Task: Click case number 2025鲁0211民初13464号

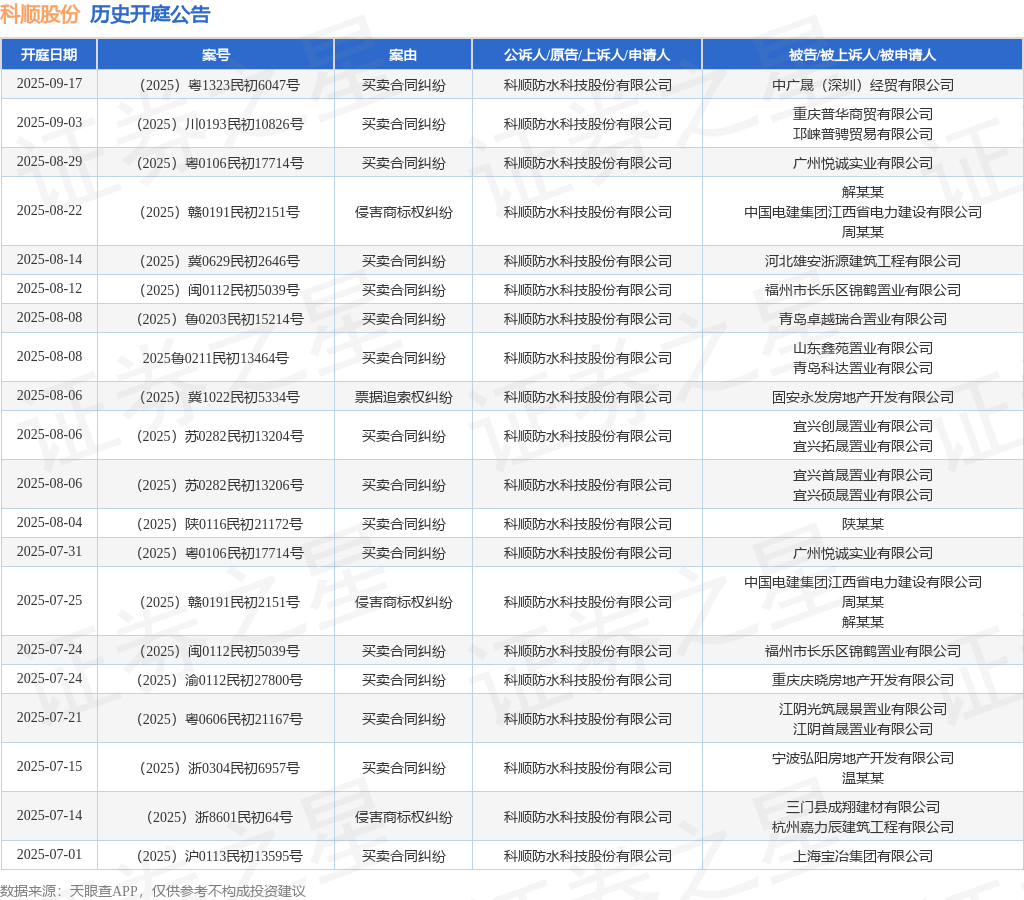Action: pyautogui.click(x=216, y=358)
